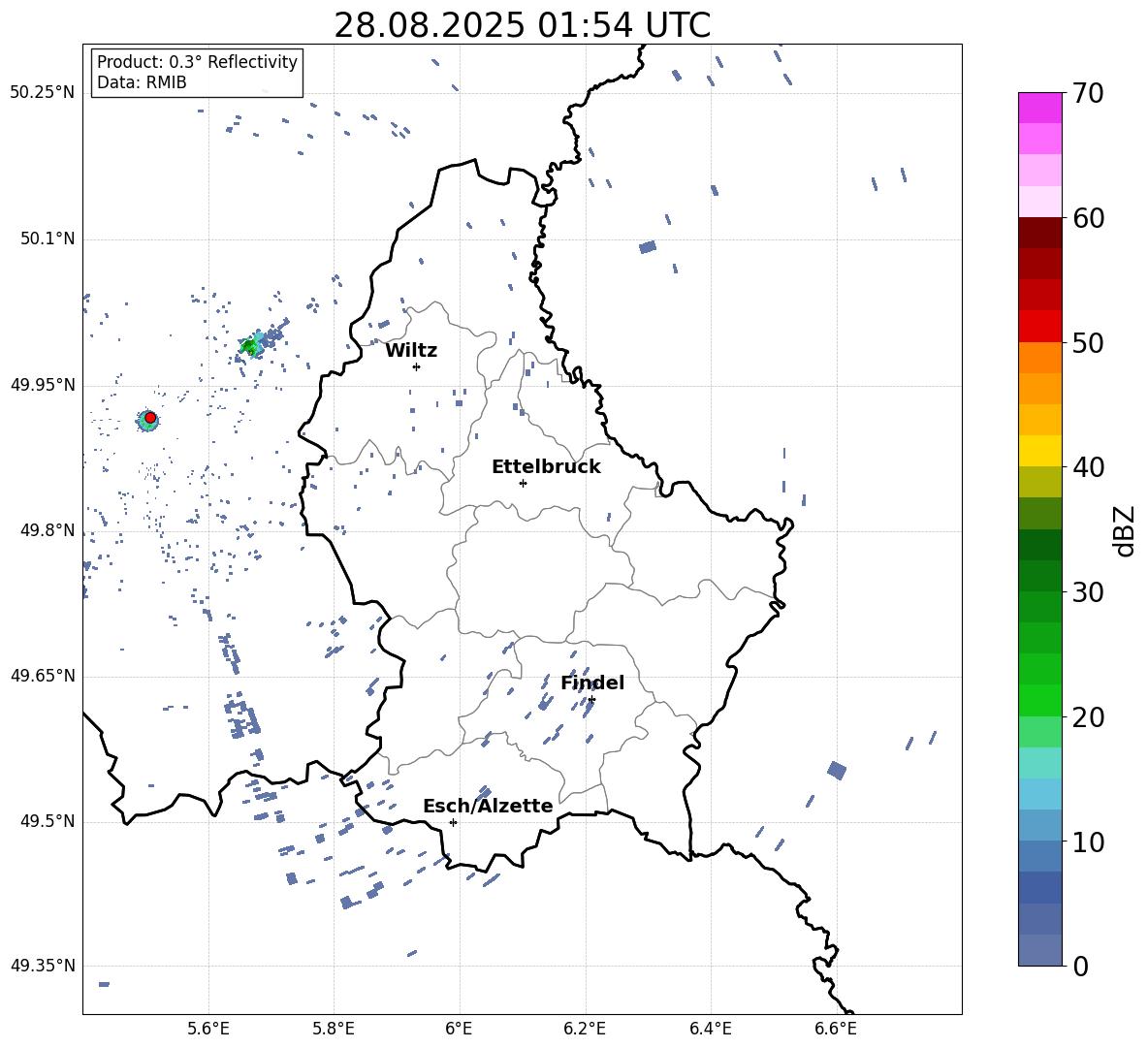
Task: Click the Wiltz station cross marker
Action: 416,366
